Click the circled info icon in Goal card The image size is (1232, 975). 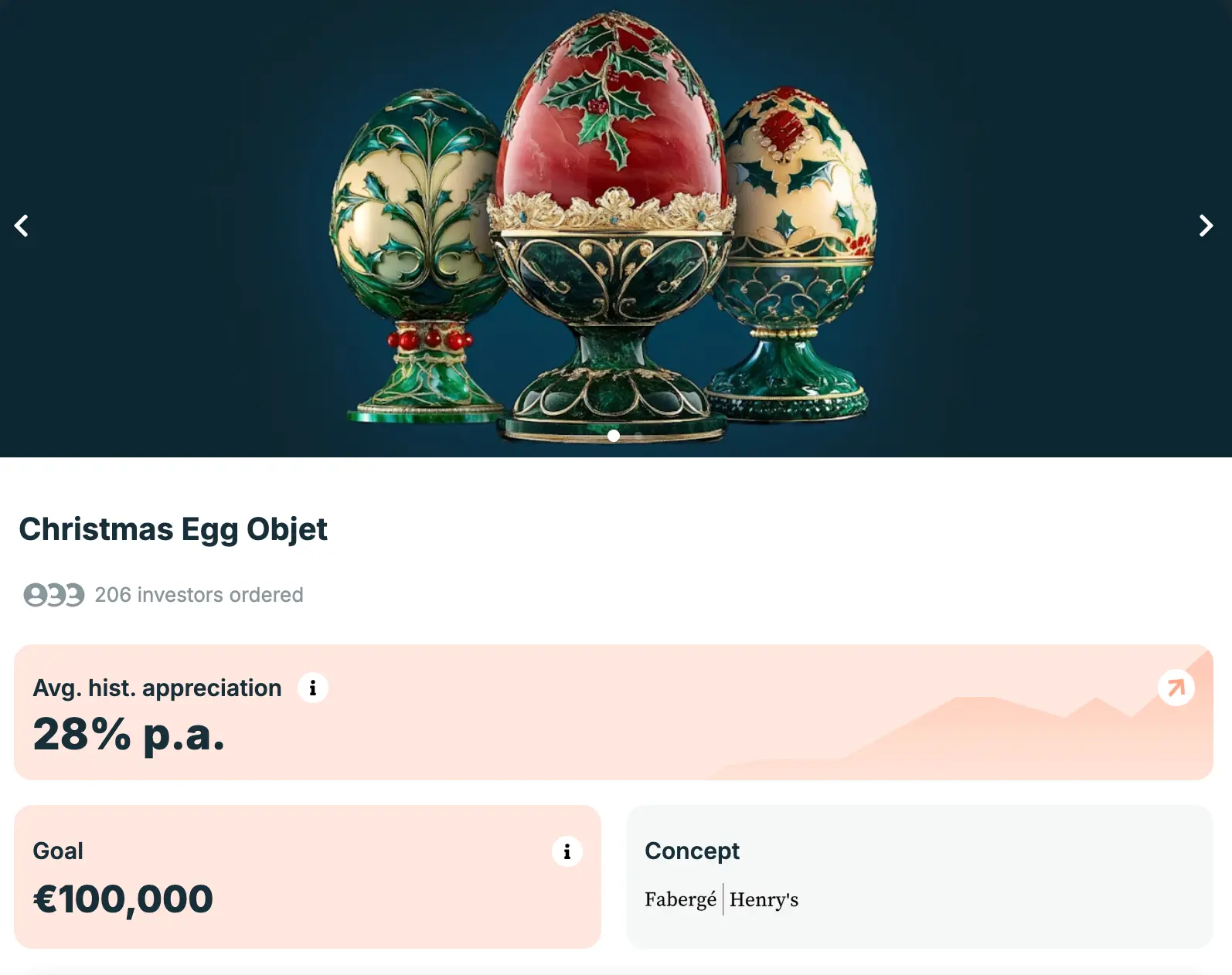pyautogui.click(x=567, y=852)
